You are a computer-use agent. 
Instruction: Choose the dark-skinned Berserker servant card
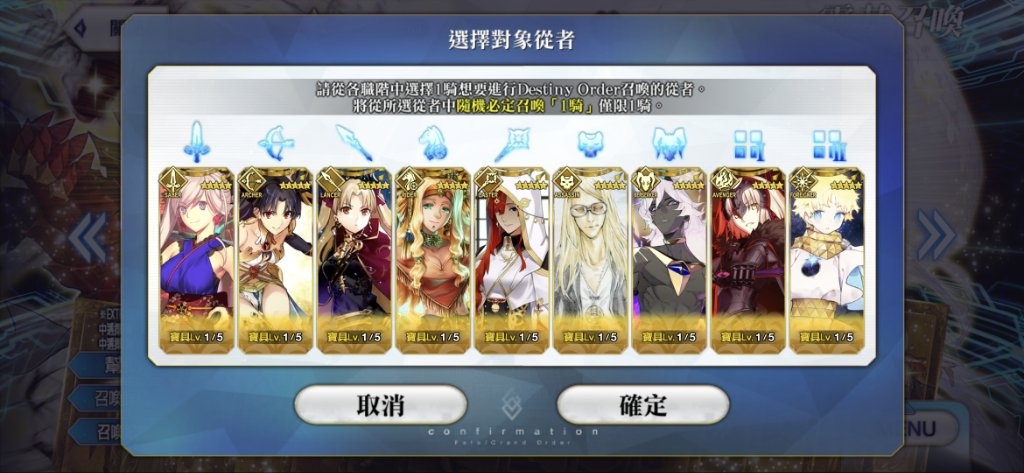click(x=669, y=261)
